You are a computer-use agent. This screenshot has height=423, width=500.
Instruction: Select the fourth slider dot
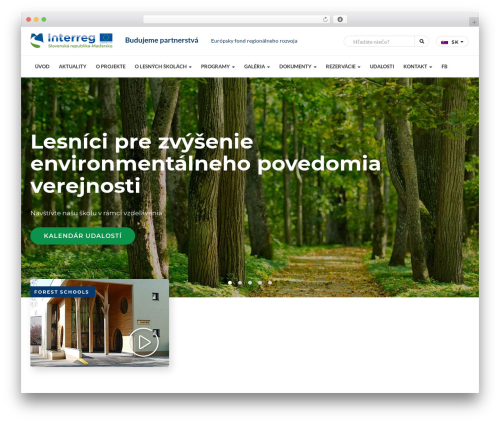260,283
